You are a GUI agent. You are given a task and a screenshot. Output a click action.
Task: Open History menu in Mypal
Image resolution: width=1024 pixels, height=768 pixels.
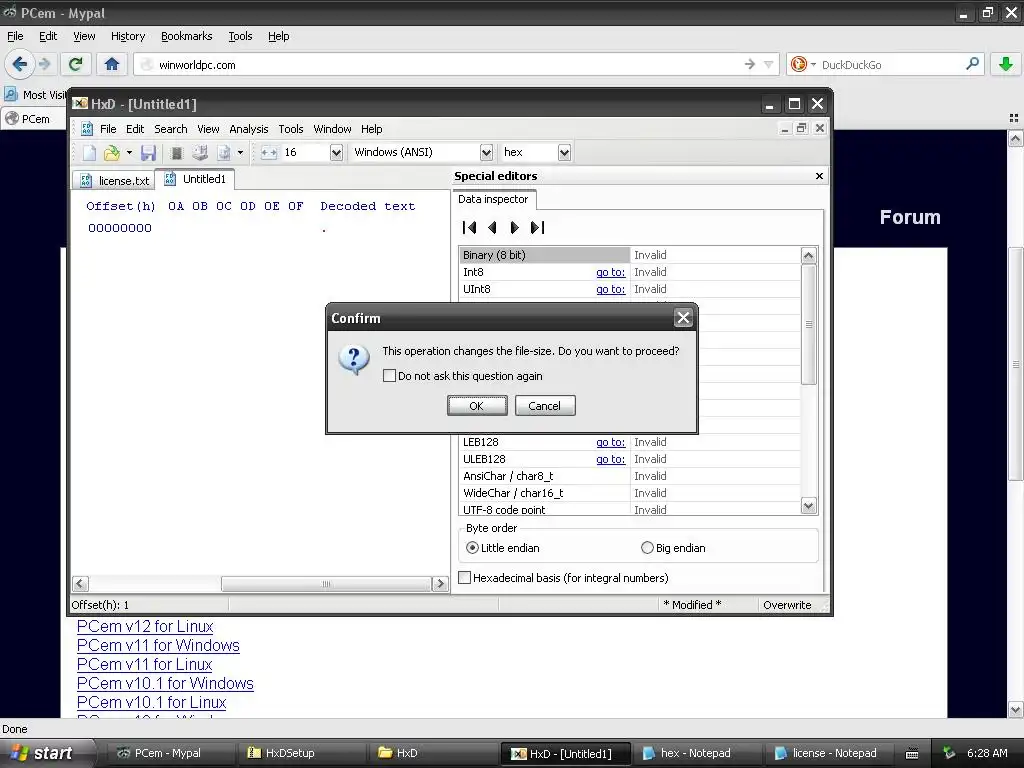(127, 36)
